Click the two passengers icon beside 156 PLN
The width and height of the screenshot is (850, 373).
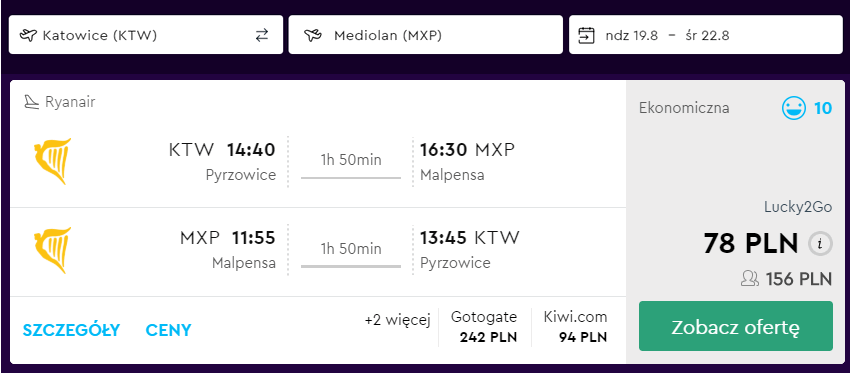pos(750,279)
